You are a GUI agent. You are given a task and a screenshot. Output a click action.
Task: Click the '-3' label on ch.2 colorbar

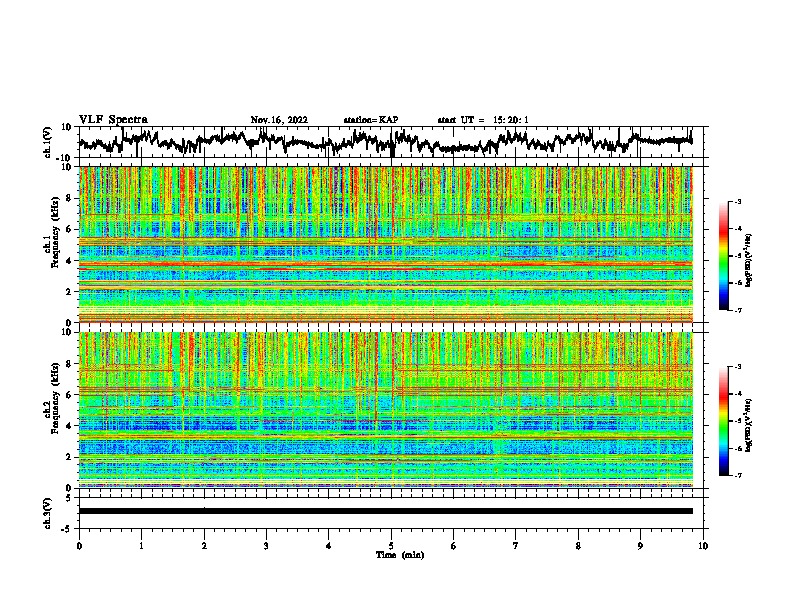(x=738, y=367)
